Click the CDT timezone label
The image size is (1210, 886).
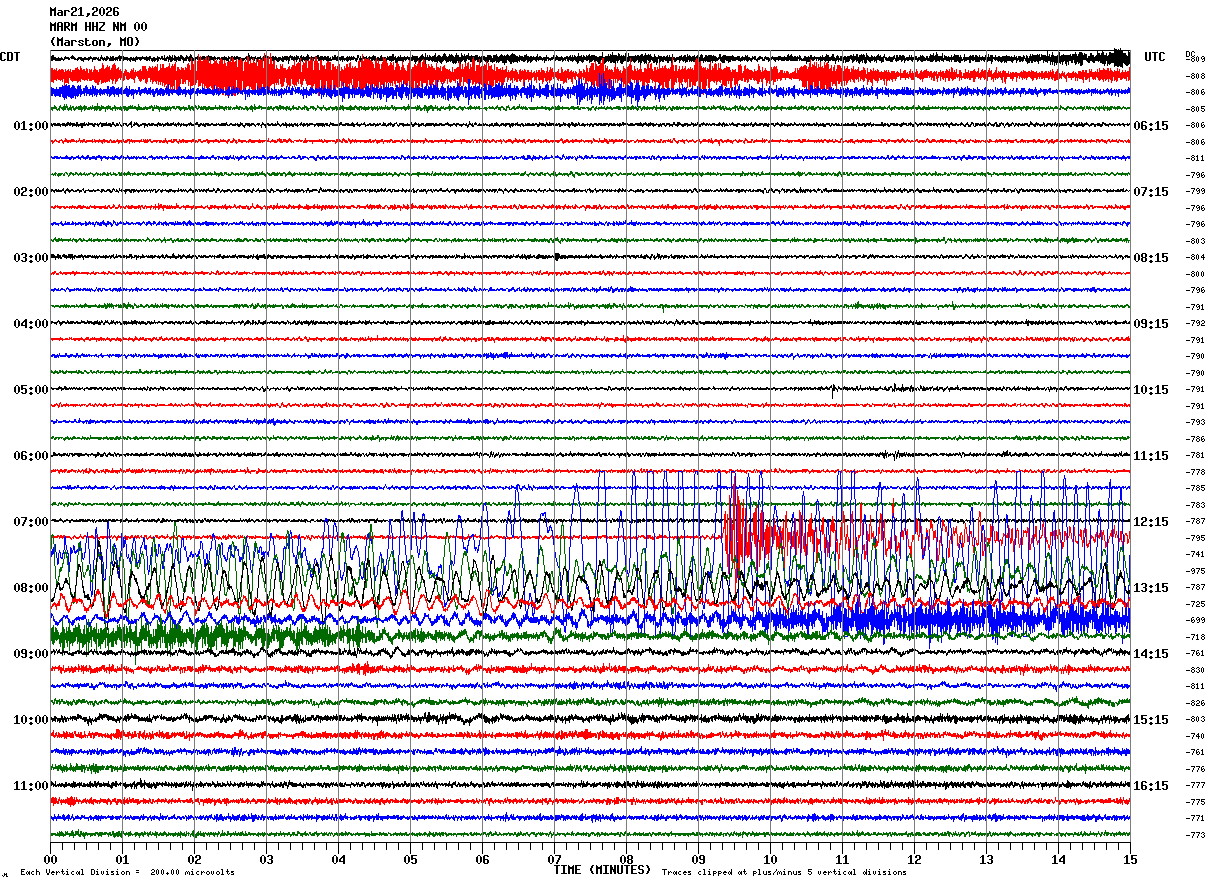pos(10,57)
